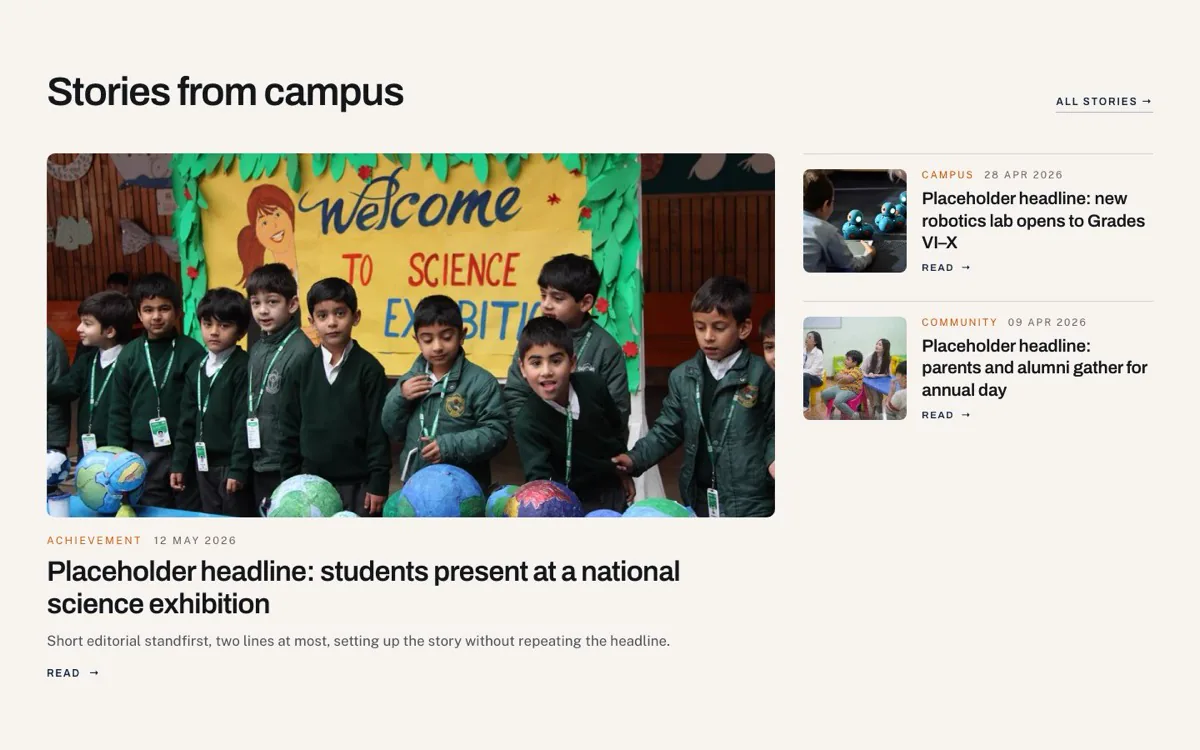Click the robotics lab story thumbnail
Image resolution: width=1200 pixels, height=750 pixels.
[x=855, y=221]
